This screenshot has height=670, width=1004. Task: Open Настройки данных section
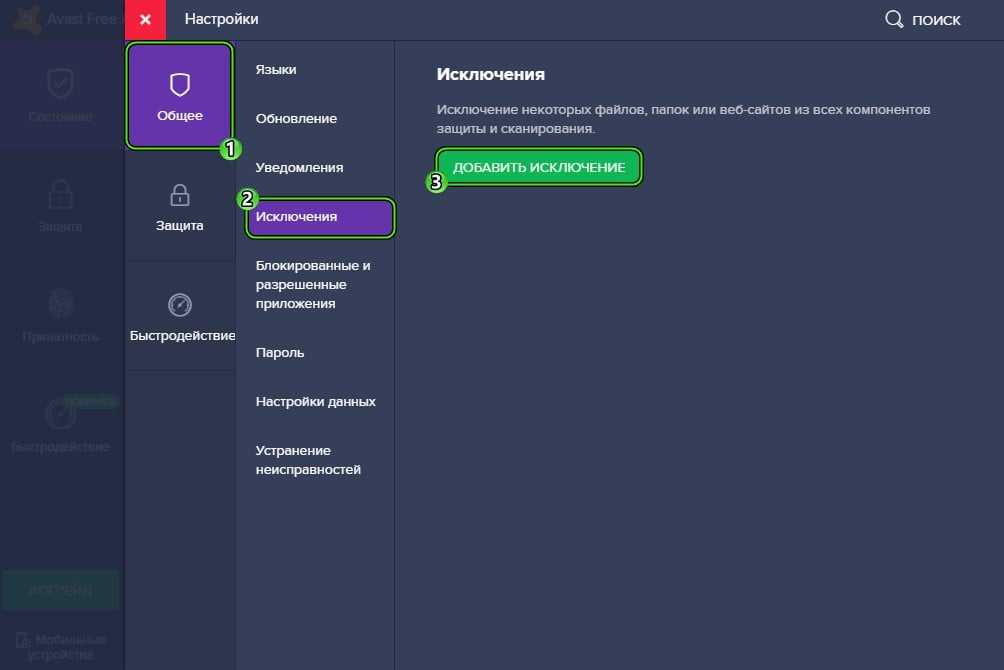tap(315, 402)
